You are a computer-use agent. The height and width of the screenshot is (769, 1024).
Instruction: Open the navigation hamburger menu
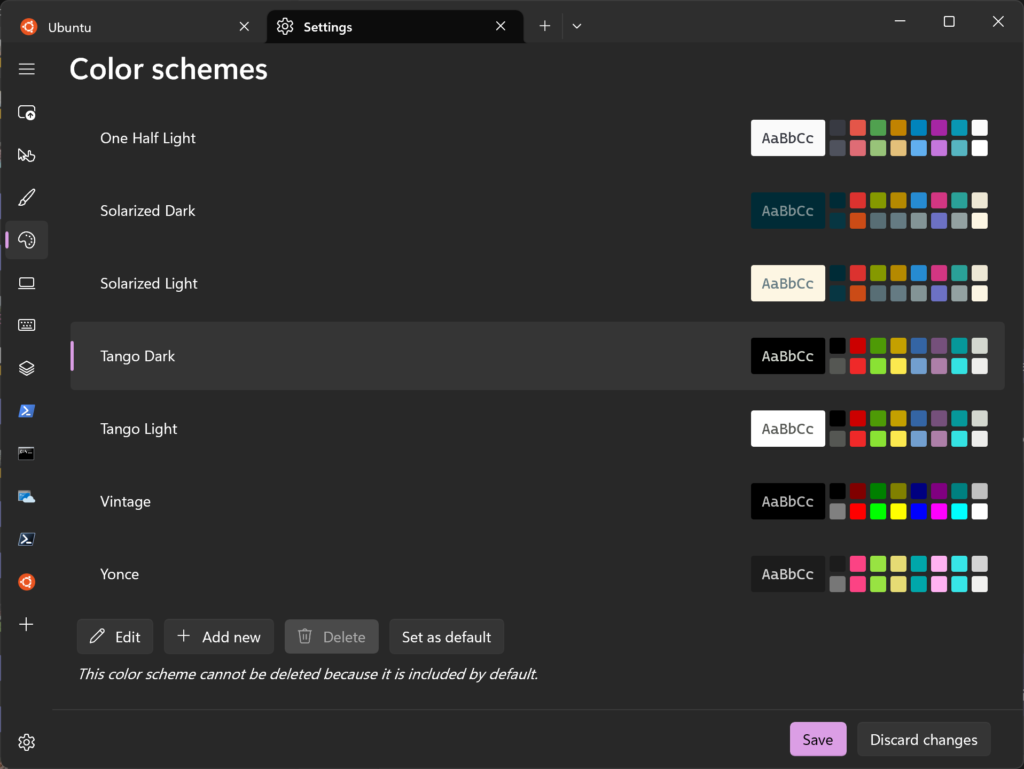26,69
